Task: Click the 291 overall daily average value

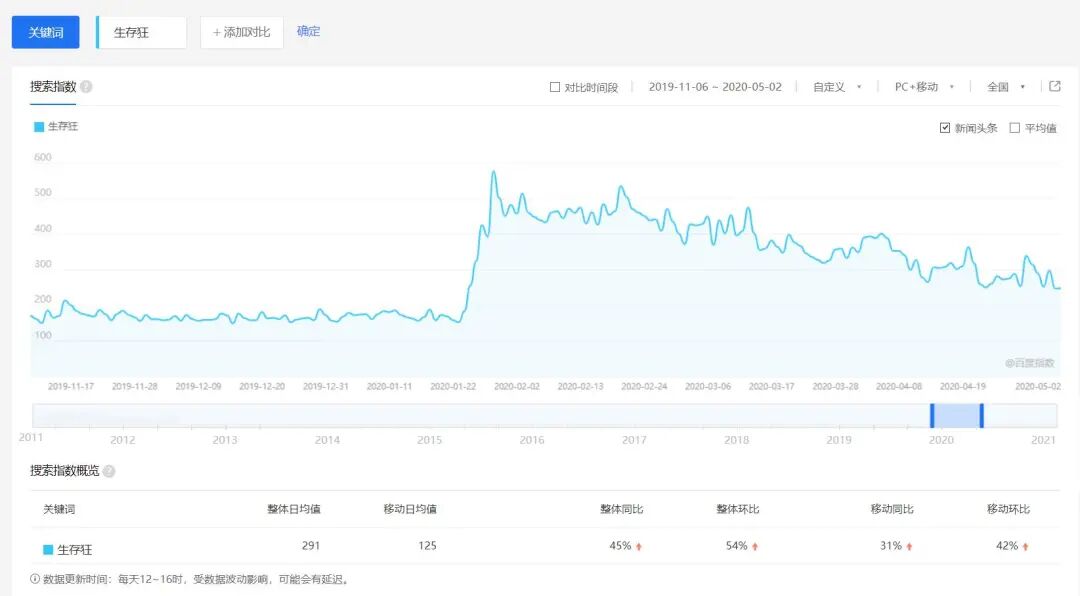Action: [311, 546]
